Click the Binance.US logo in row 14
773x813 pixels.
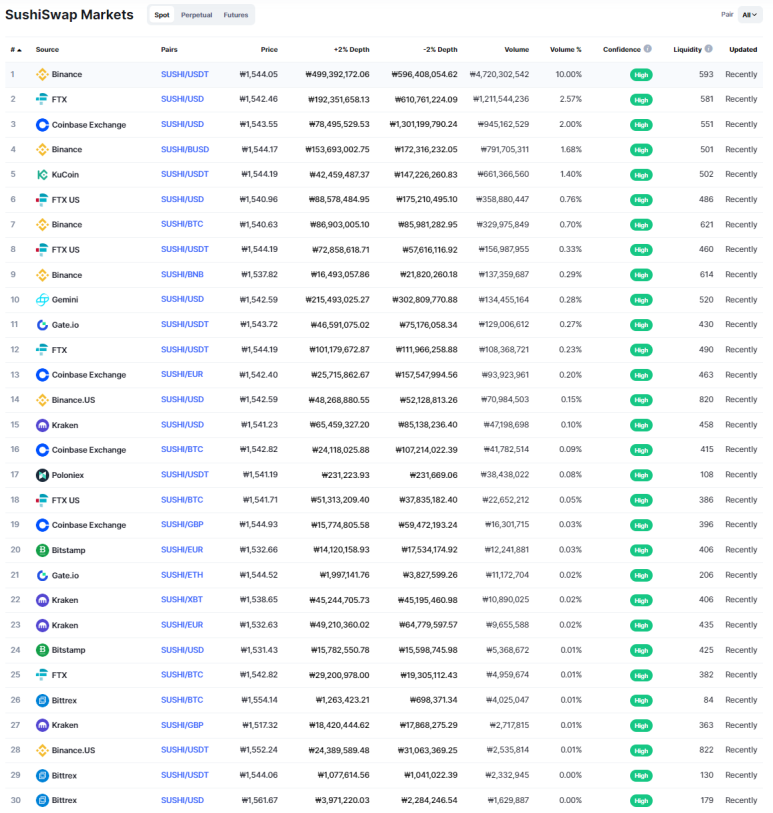tap(42, 400)
